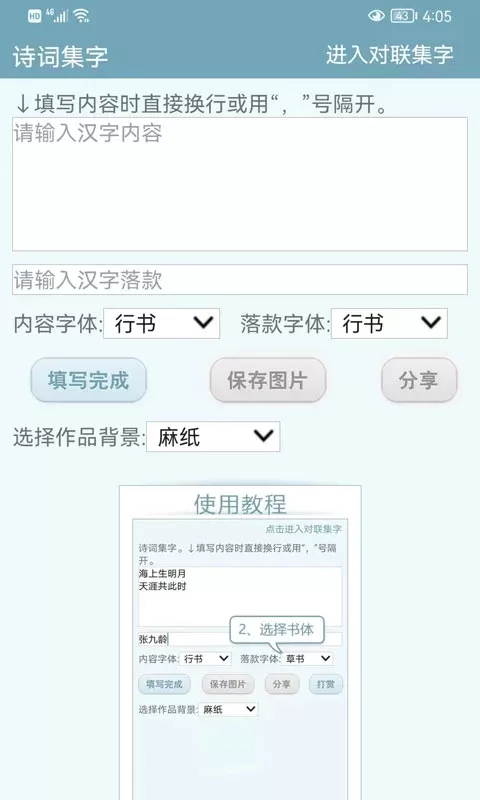The width and height of the screenshot is (480, 800).
Task: Focus the 请输入汉字落款 input field
Action: pyautogui.click(x=240, y=280)
